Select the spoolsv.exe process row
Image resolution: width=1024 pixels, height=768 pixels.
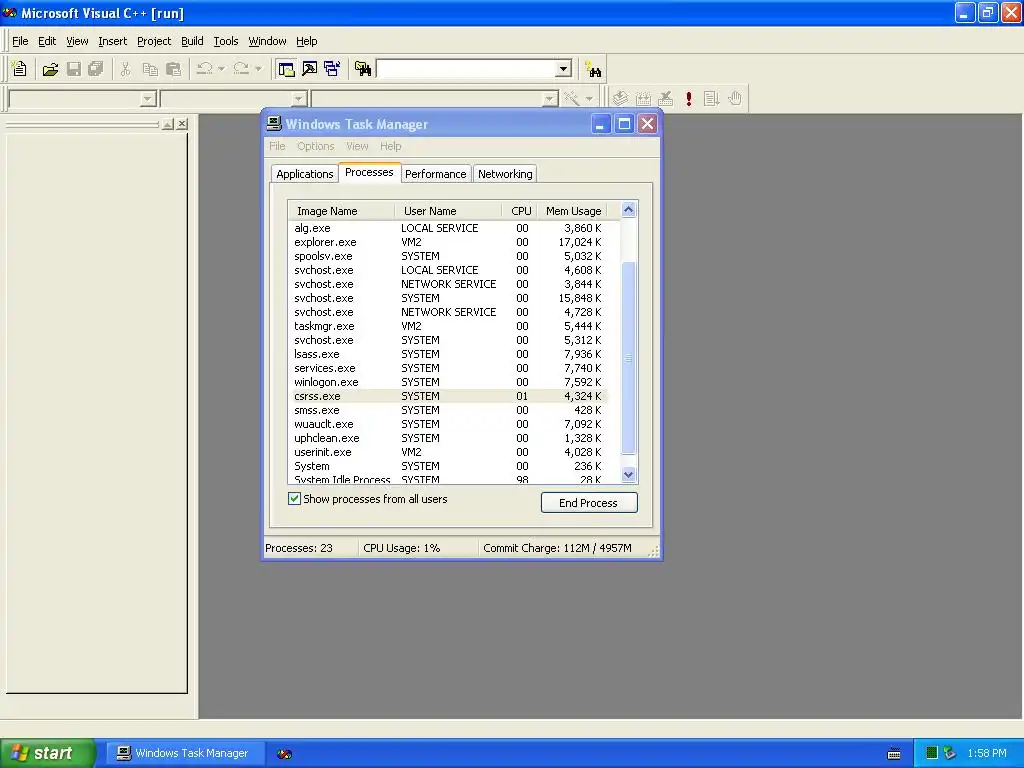point(449,256)
